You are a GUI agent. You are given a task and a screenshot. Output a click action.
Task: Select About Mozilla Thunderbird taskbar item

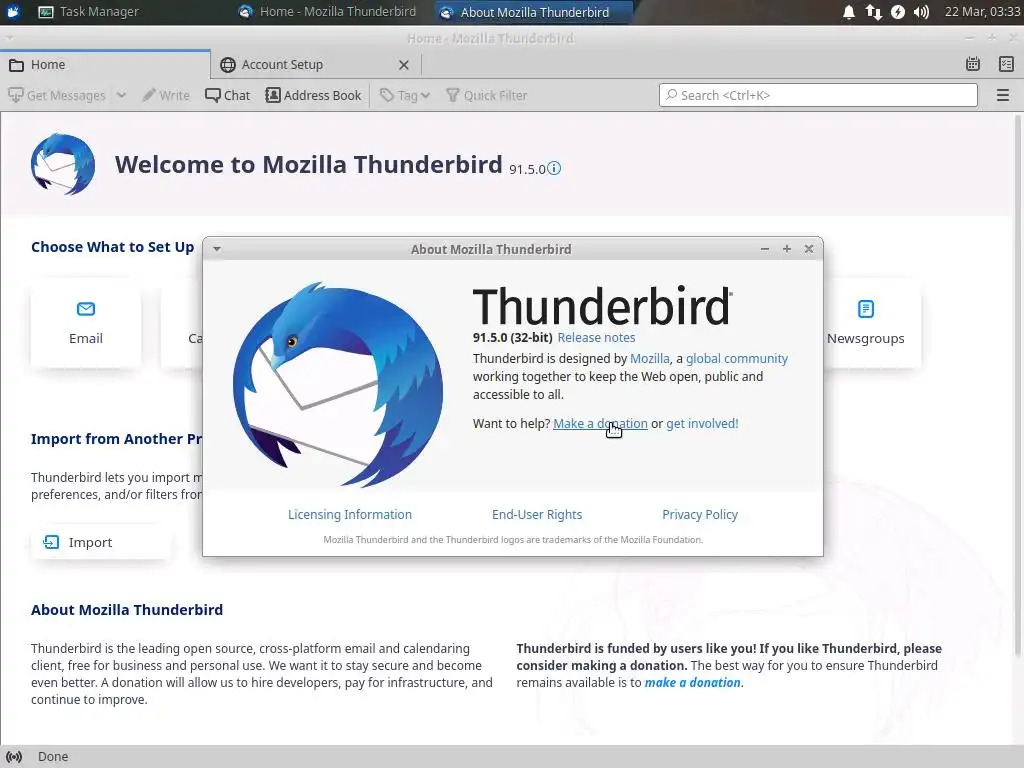534,12
